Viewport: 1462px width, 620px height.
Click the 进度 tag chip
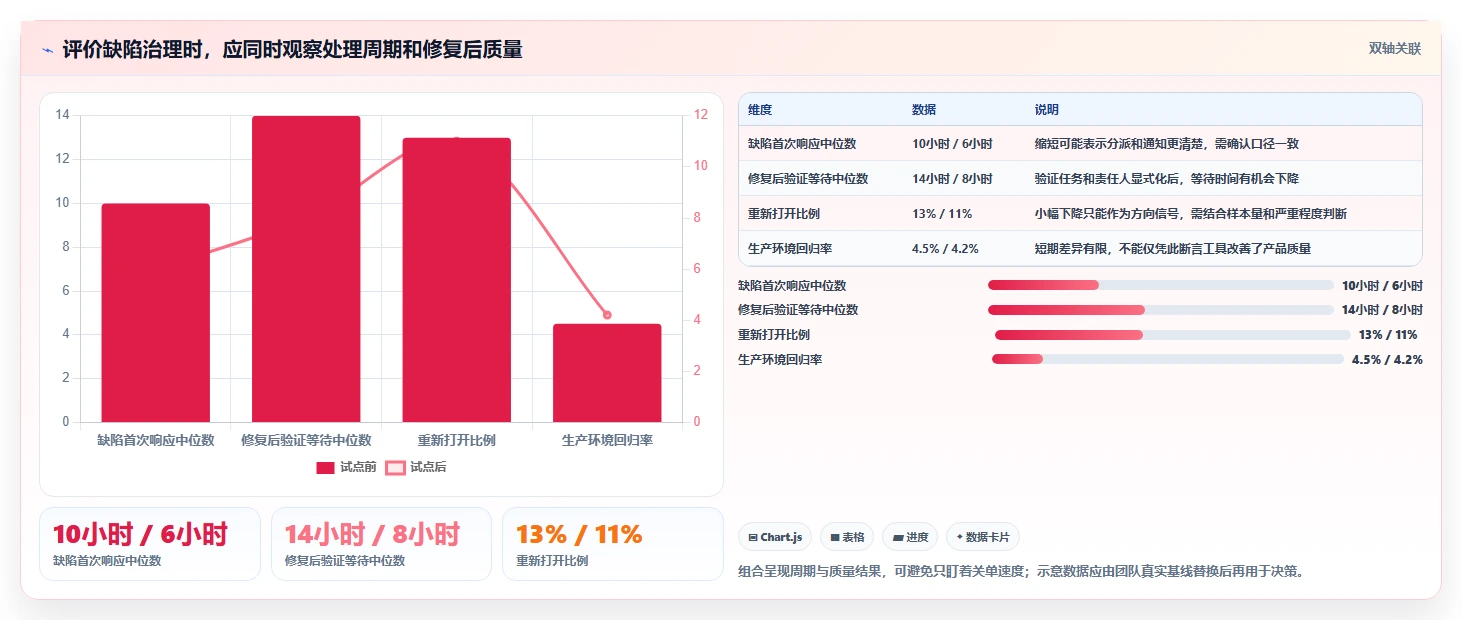point(910,537)
